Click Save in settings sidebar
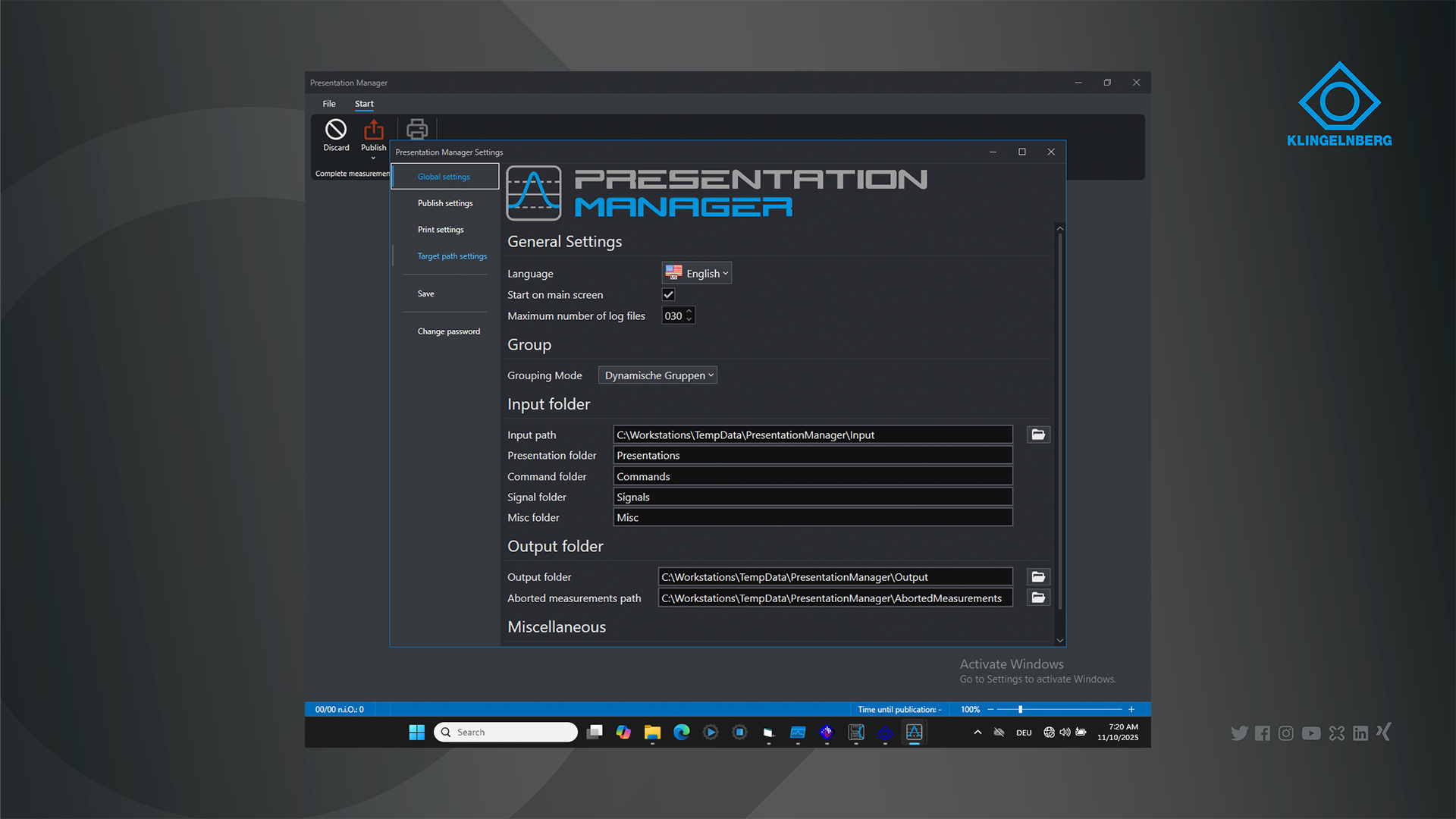The width and height of the screenshot is (1456, 819). coord(426,294)
